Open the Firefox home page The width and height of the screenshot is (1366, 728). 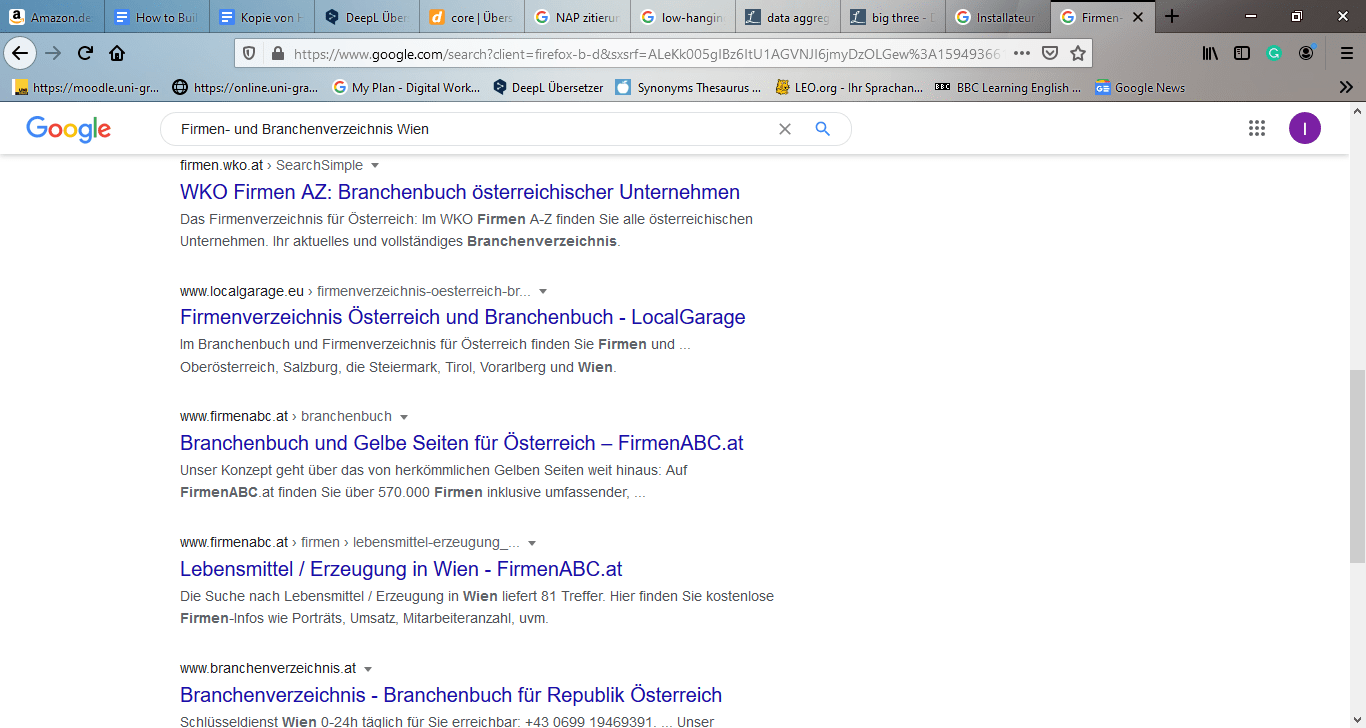(x=117, y=53)
